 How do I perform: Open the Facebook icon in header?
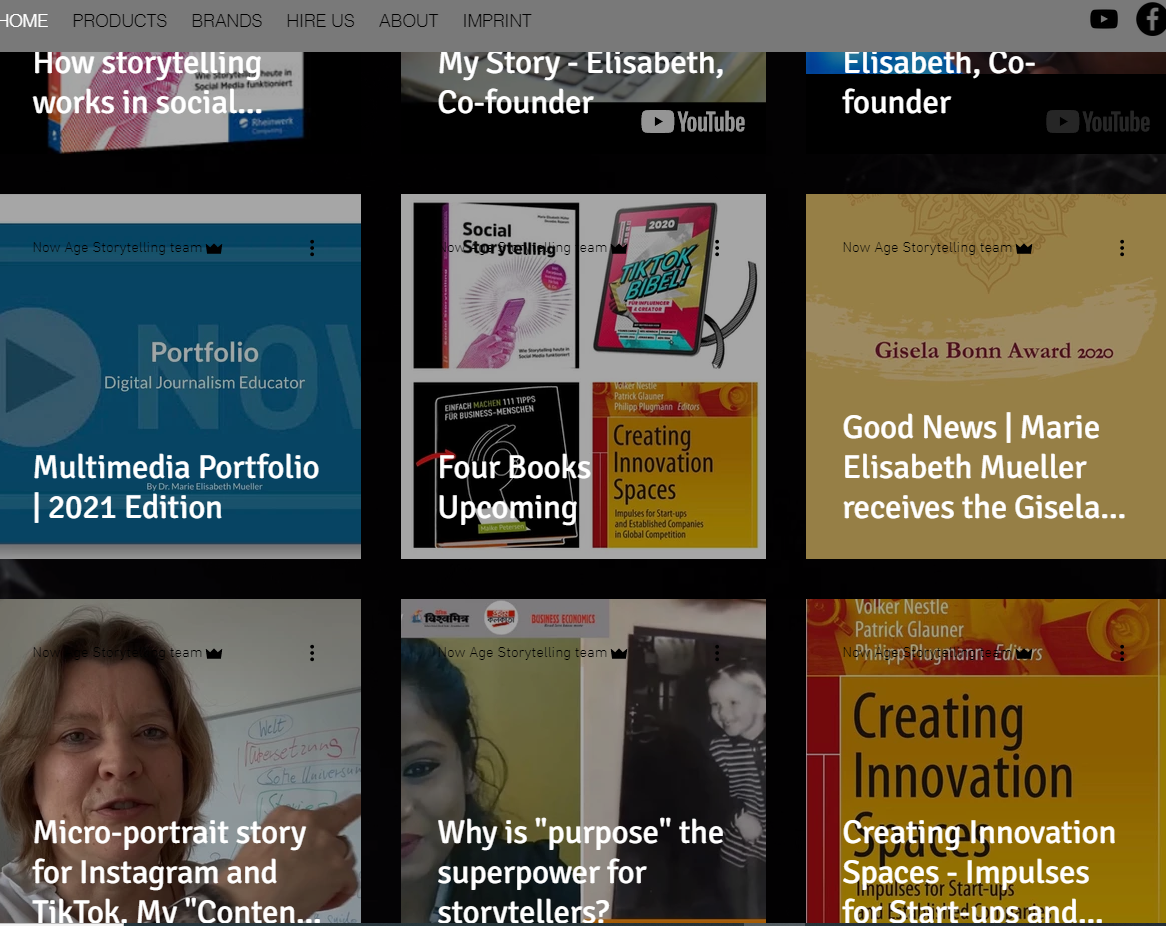[x=1150, y=19]
